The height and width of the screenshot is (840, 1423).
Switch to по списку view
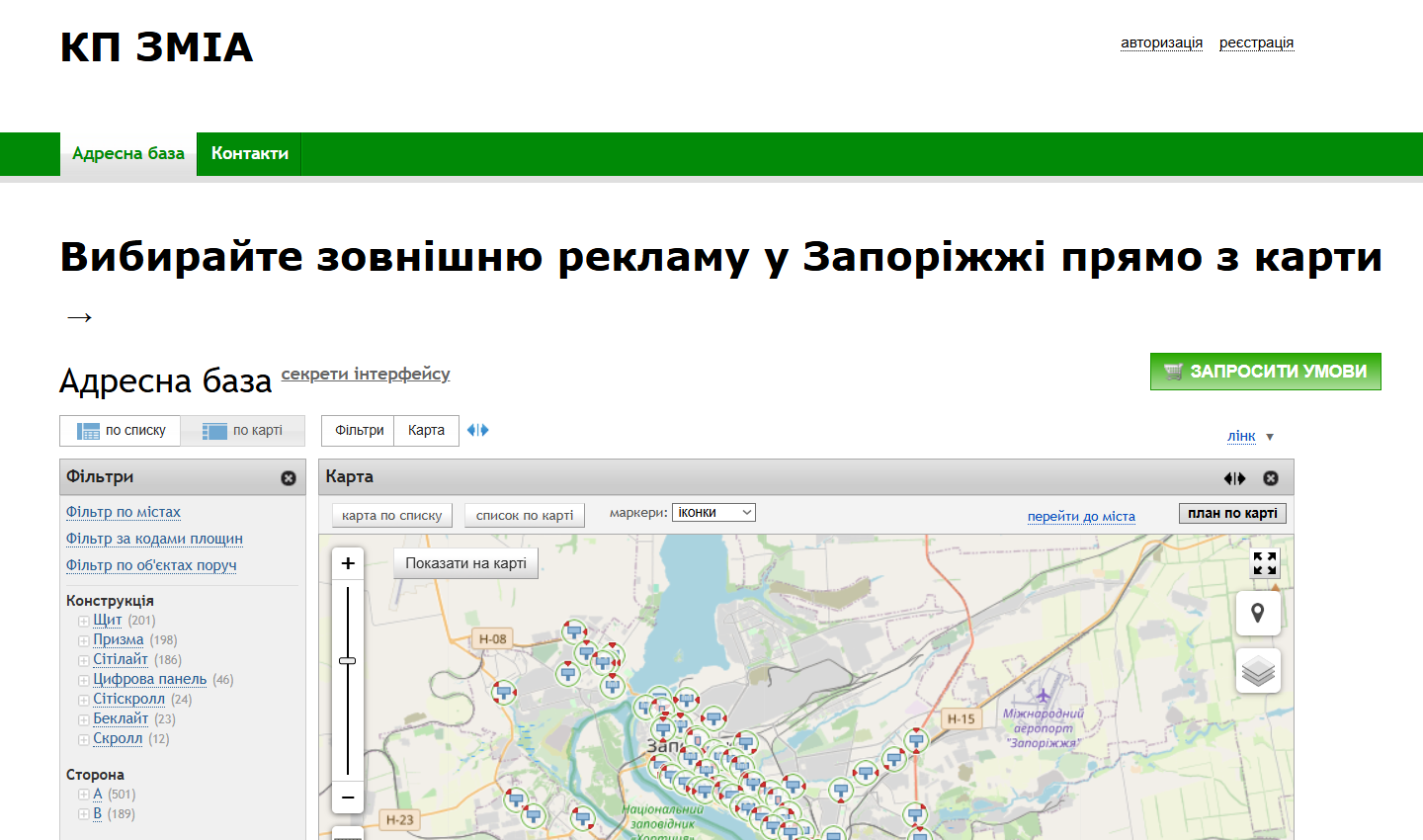(x=121, y=431)
